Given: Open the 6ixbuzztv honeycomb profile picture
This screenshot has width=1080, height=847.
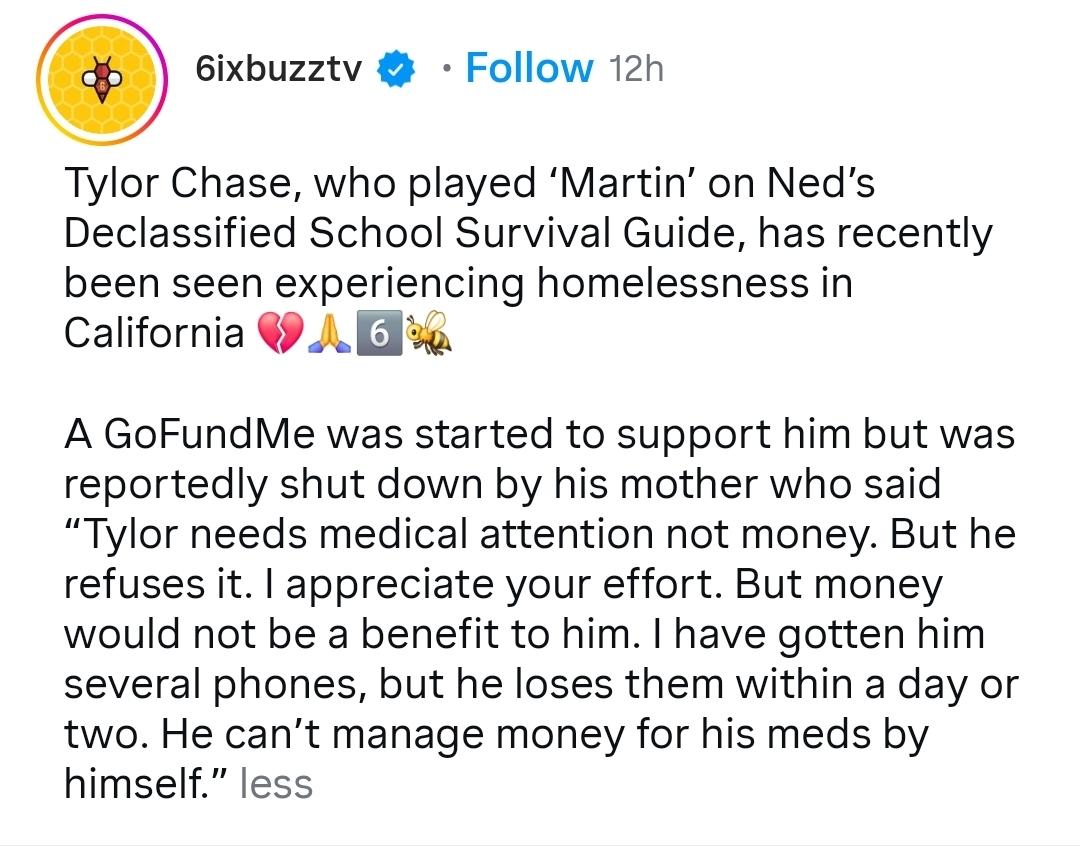Looking at the screenshot, I should click(102, 81).
